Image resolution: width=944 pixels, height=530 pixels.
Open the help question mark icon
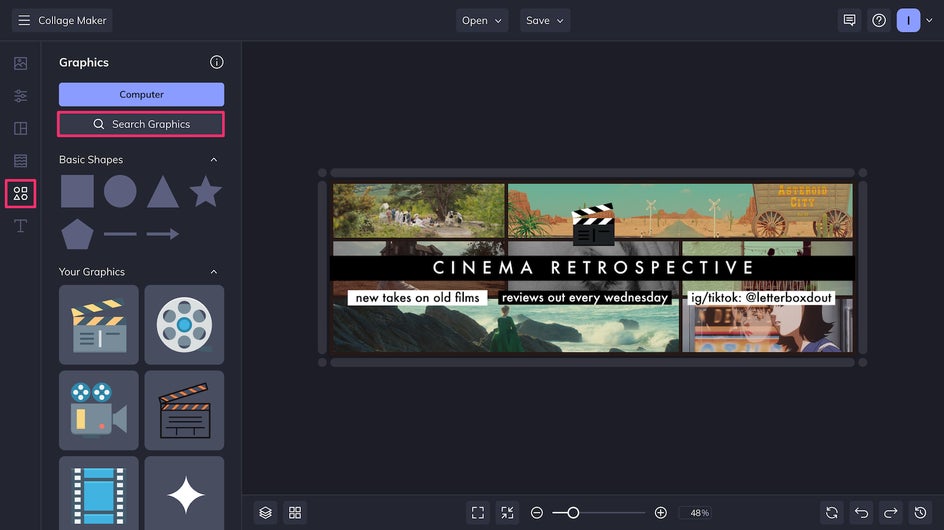coord(879,20)
